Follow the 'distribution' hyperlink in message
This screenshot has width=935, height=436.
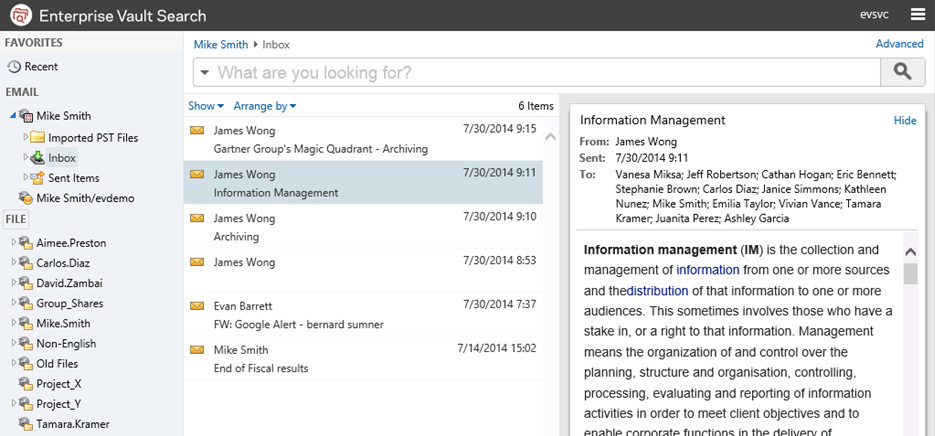point(657,291)
